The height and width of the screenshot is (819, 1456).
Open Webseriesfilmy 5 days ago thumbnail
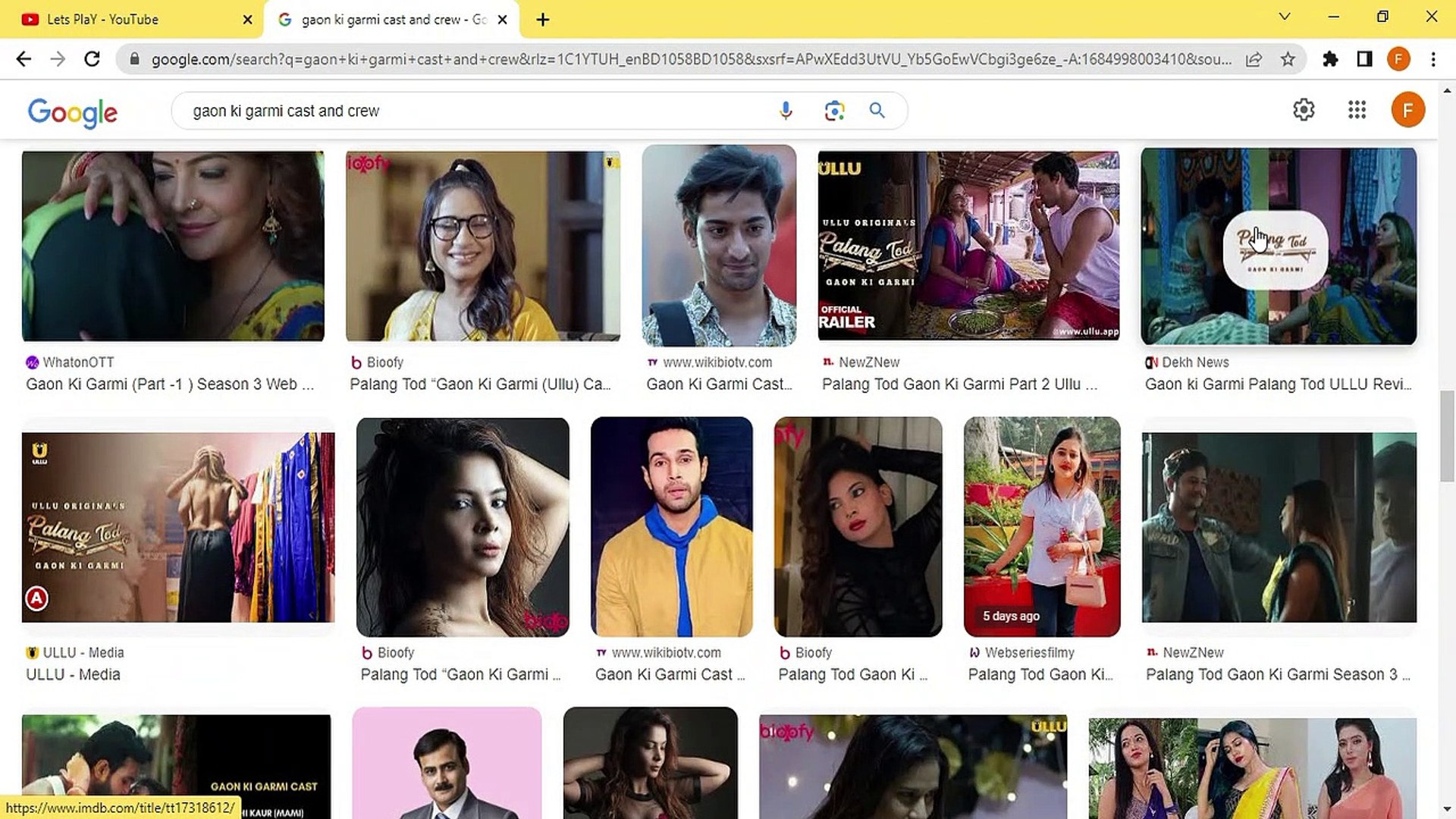1042,527
